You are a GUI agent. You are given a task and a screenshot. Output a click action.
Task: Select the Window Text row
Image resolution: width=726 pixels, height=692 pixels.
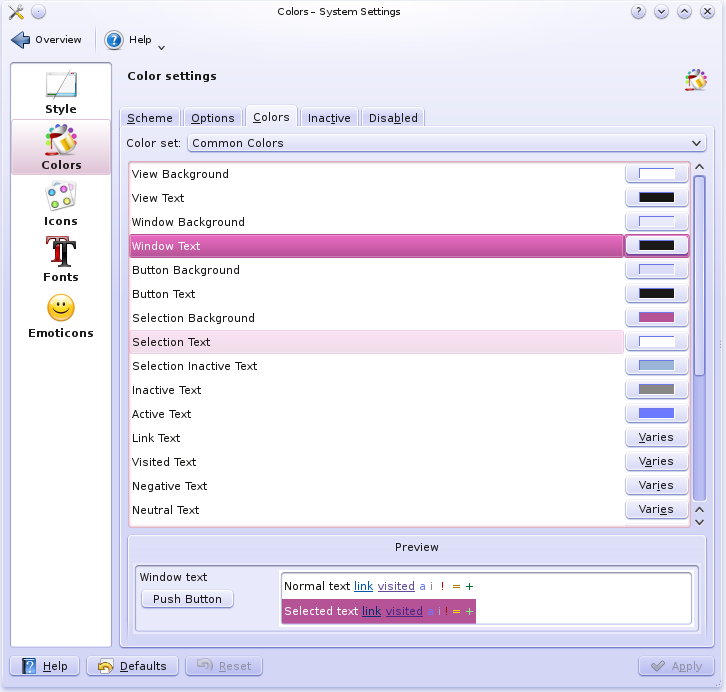pos(376,246)
